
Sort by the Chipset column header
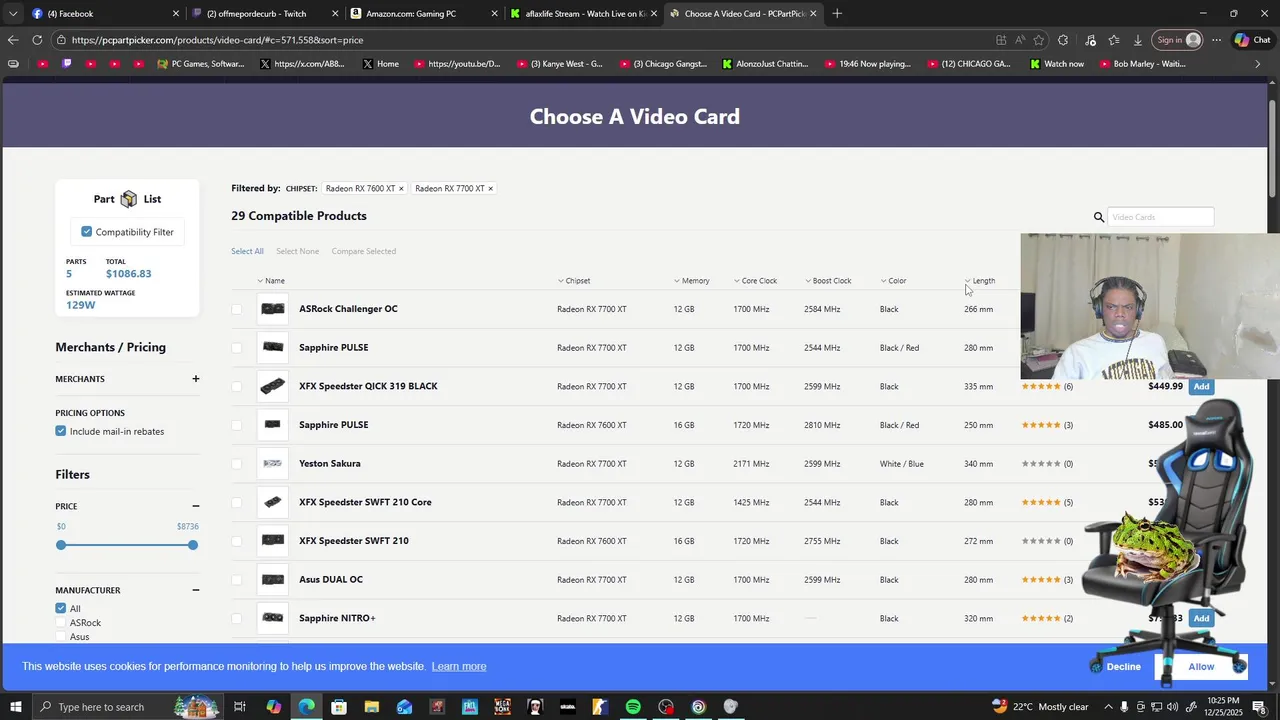coord(574,281)
